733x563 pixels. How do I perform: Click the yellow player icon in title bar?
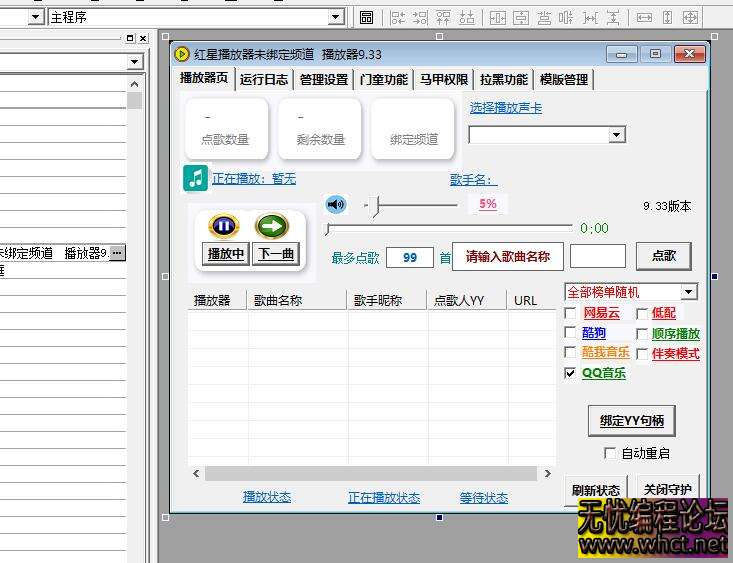point(182,54)
